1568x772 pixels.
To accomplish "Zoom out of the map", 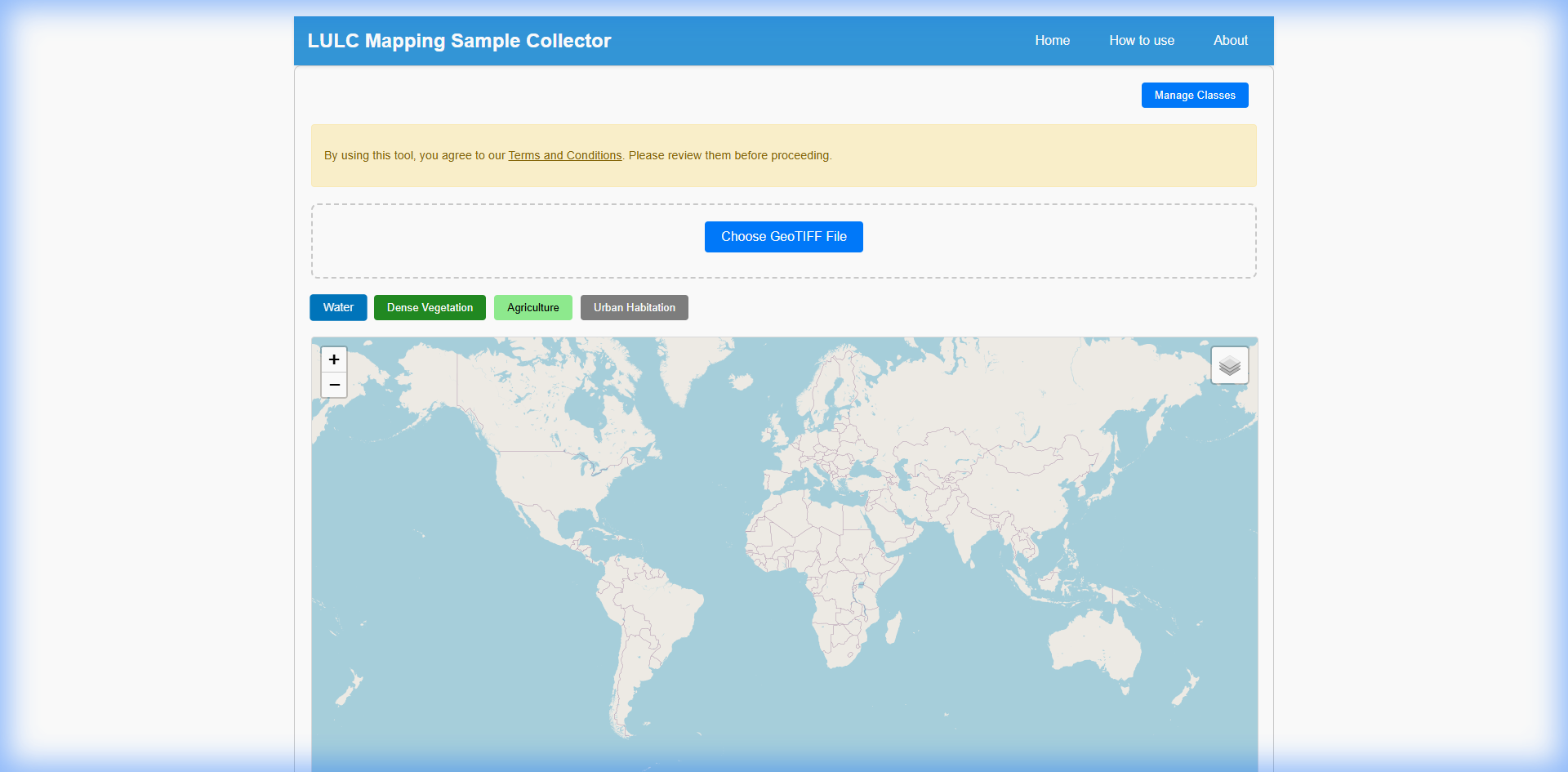I will 334,385.
